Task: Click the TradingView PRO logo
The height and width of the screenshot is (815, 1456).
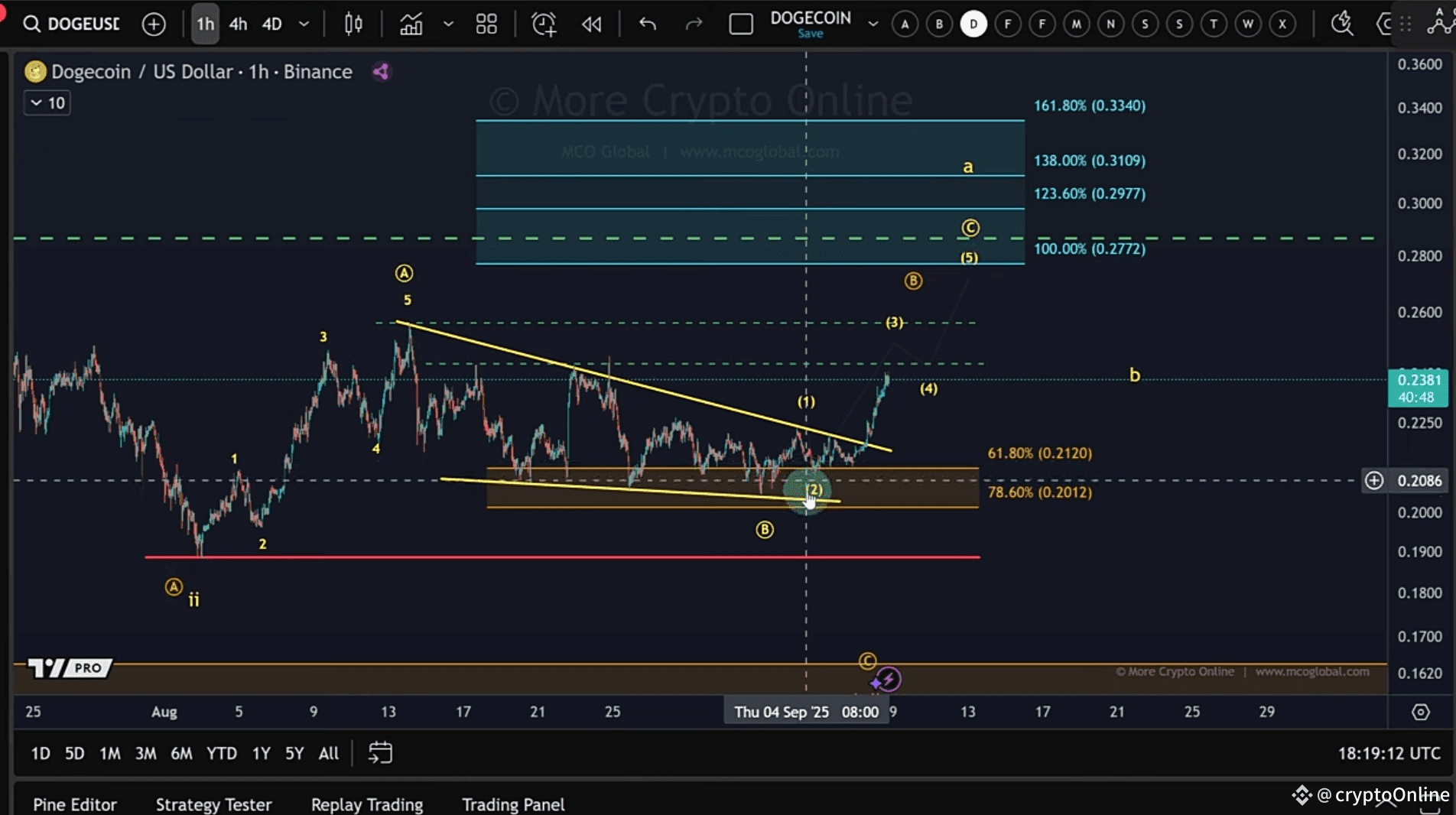Action: 70,667
